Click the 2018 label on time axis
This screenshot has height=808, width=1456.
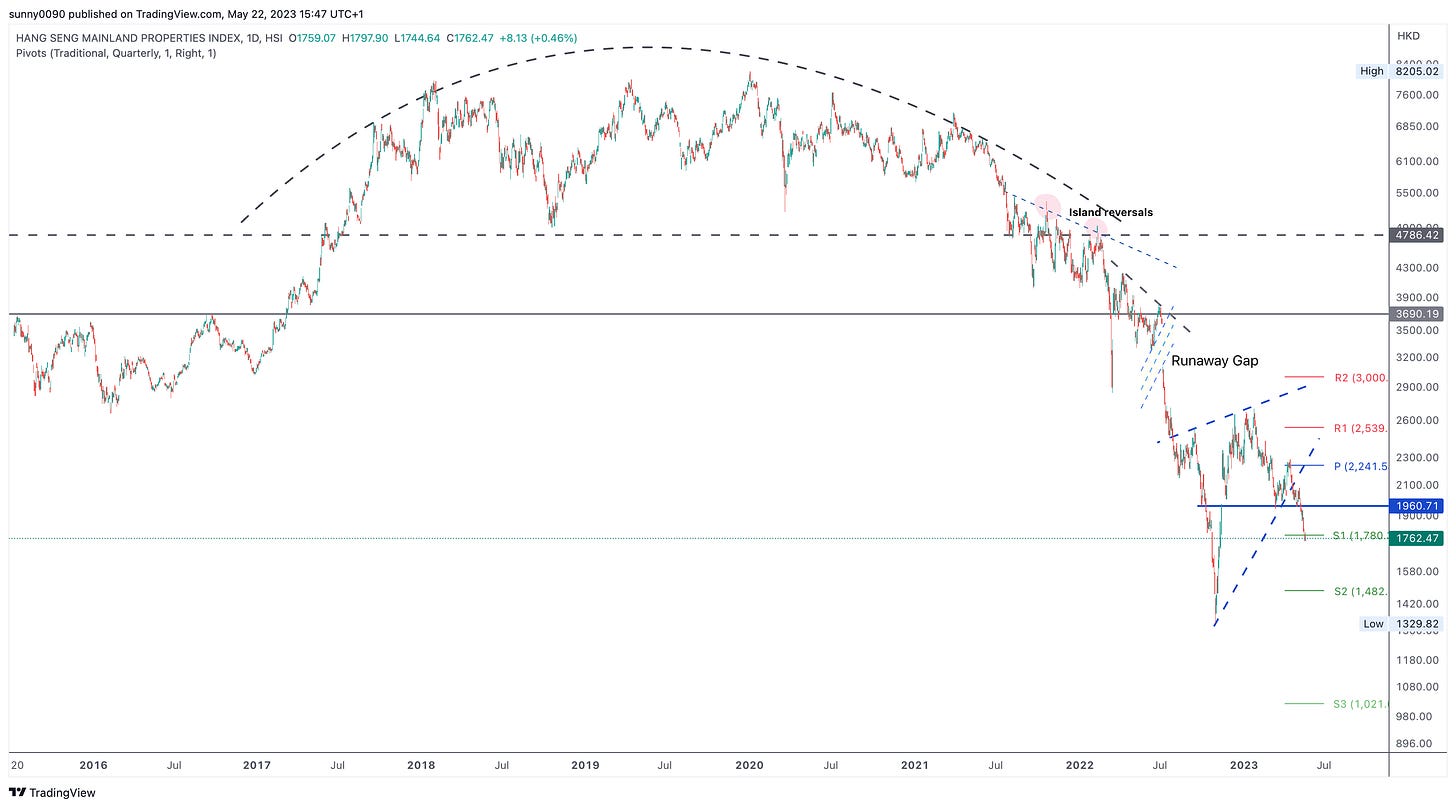pos(421,765)
